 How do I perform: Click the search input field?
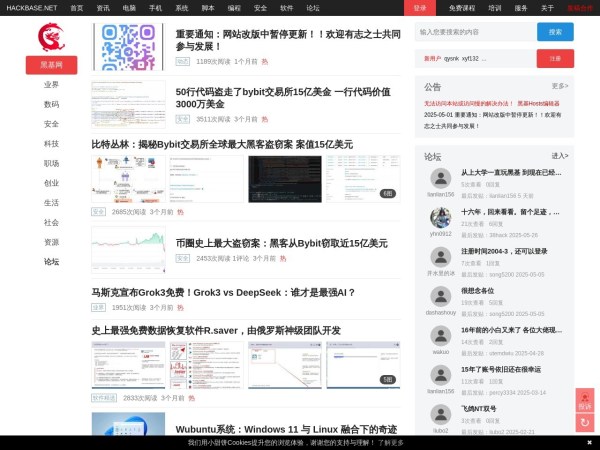coord(474,32)
